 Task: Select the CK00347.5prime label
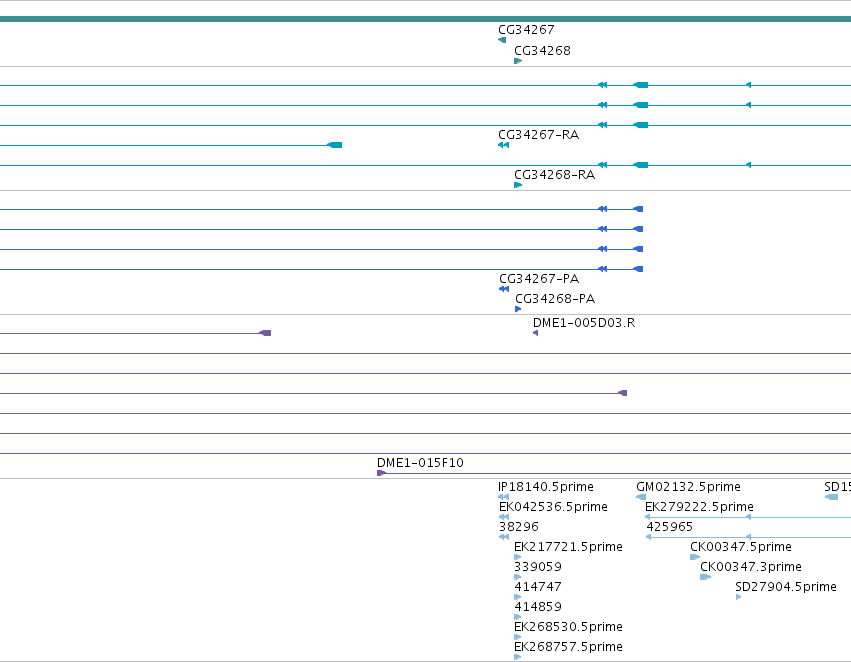pyautogui.click(x=741, y=547)
